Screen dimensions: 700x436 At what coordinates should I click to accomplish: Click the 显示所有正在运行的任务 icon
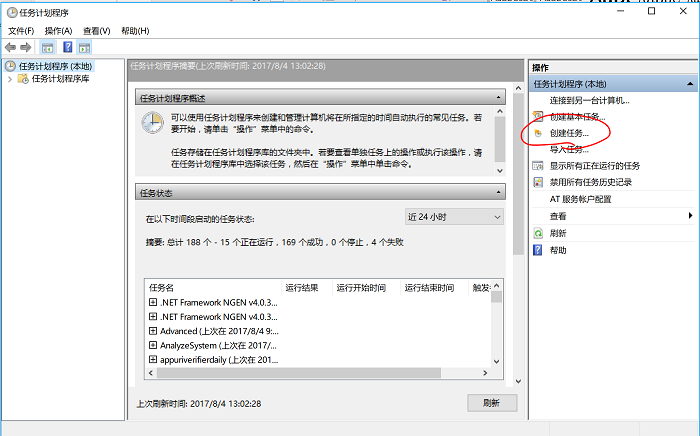(539, 166)
